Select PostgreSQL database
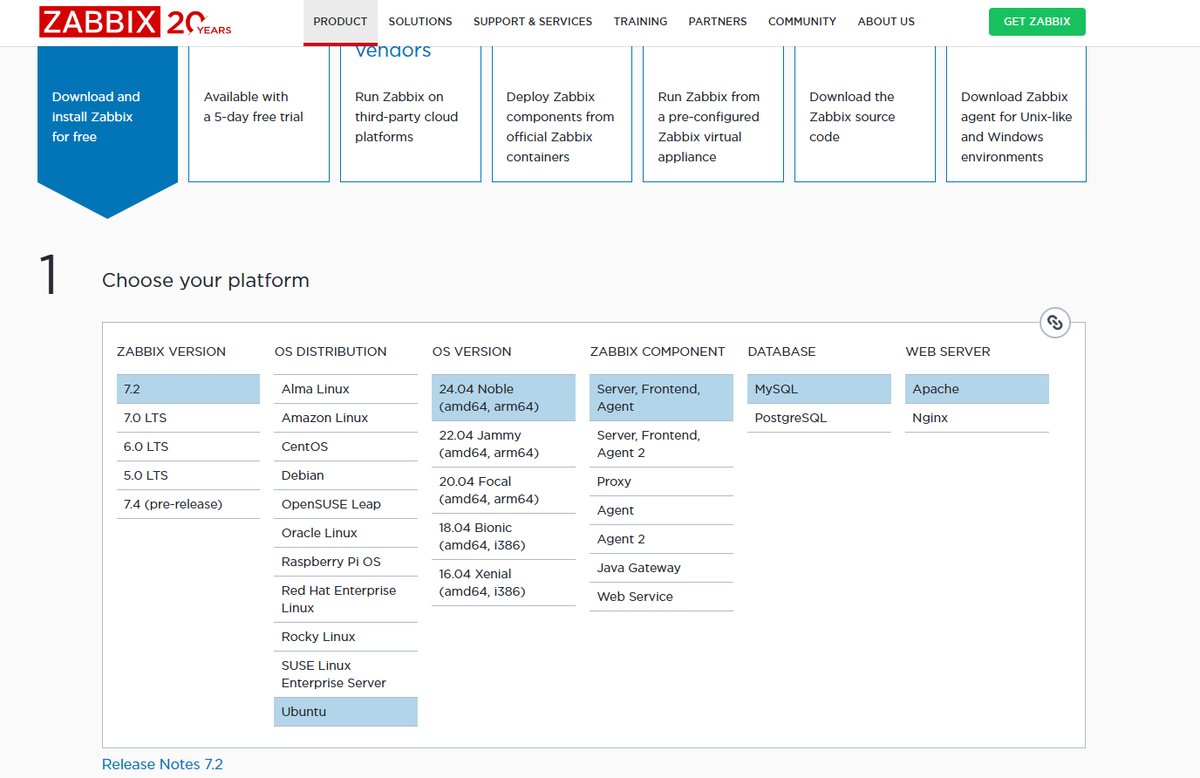Image resolution: width=1200 pixels, height=778 pixels. point(819,418)
